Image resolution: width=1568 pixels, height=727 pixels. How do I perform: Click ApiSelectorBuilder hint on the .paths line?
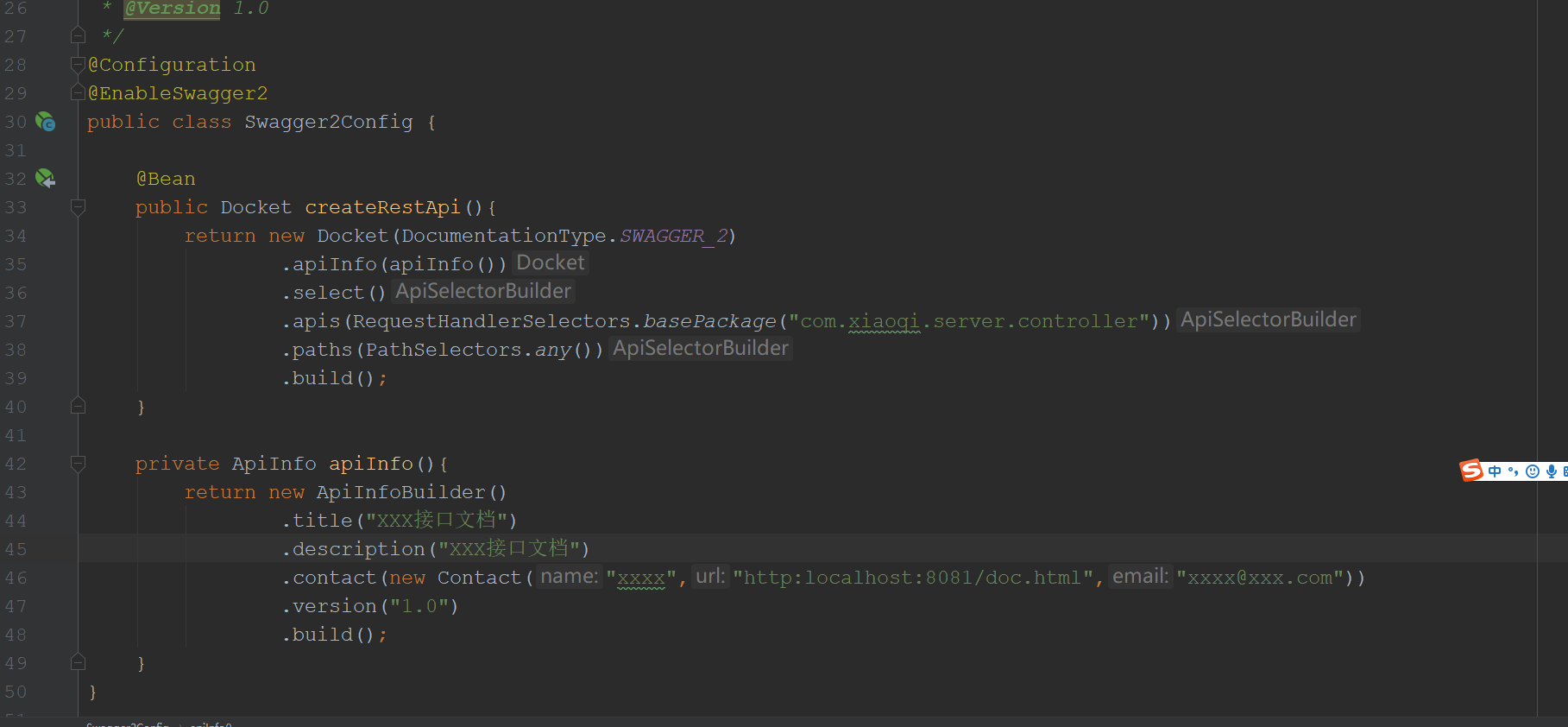[x=701, y=348]
